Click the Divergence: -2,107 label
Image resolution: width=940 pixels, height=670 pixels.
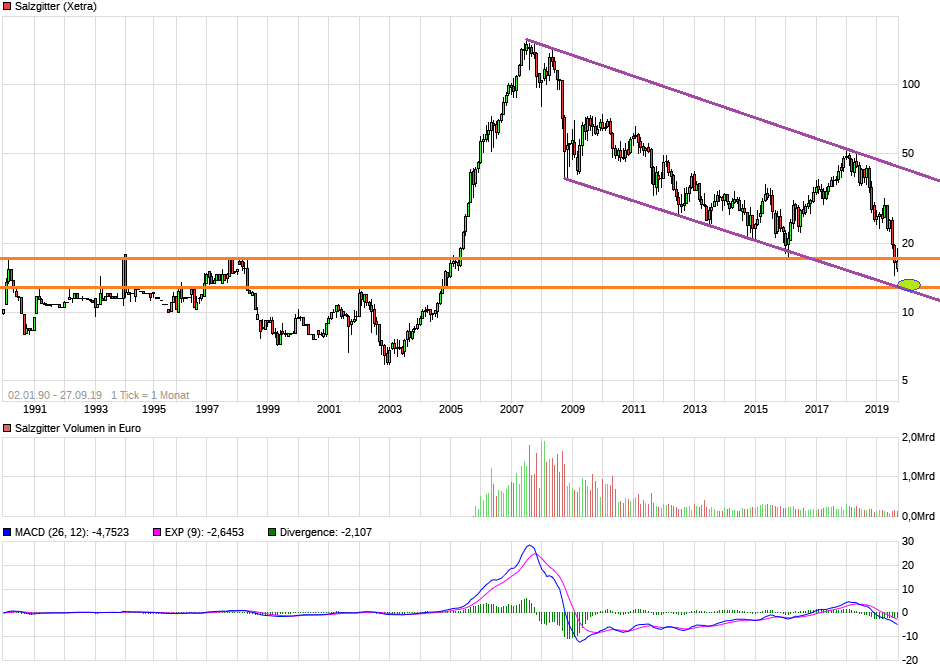(x=325, y=532)
